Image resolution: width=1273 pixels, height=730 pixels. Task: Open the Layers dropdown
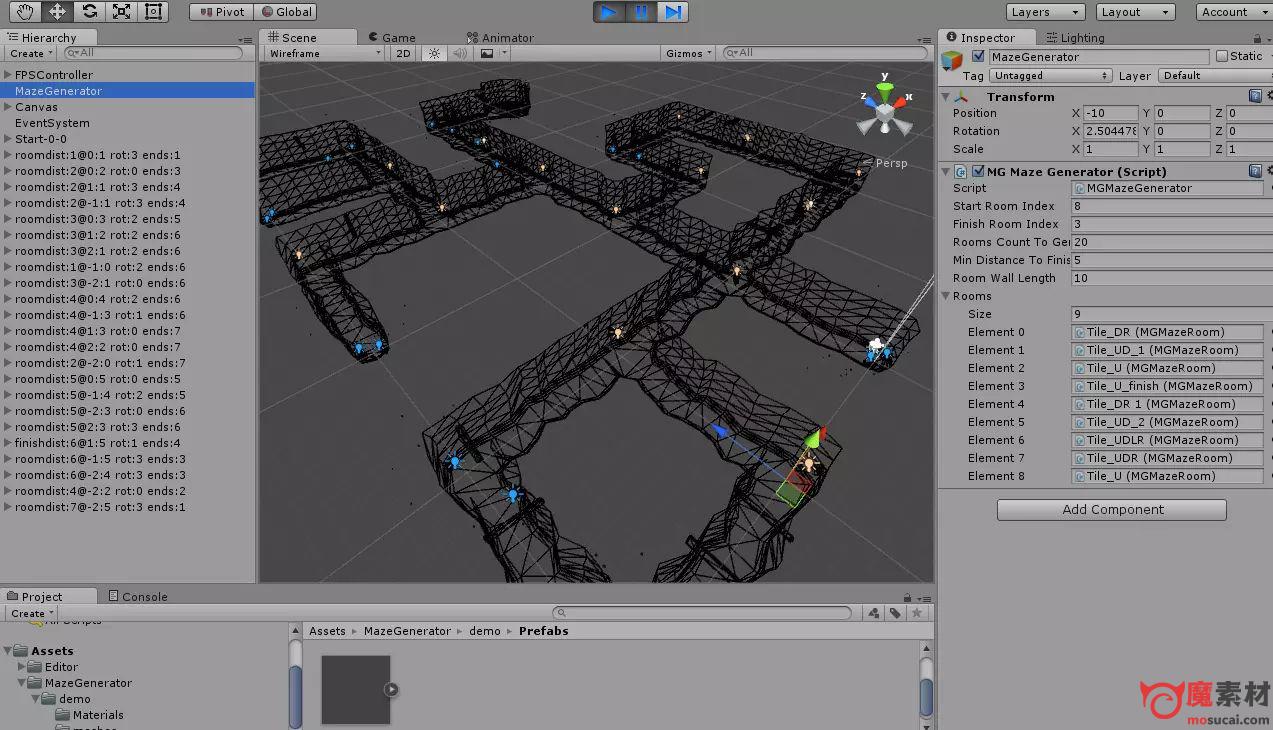(1044, 12)
